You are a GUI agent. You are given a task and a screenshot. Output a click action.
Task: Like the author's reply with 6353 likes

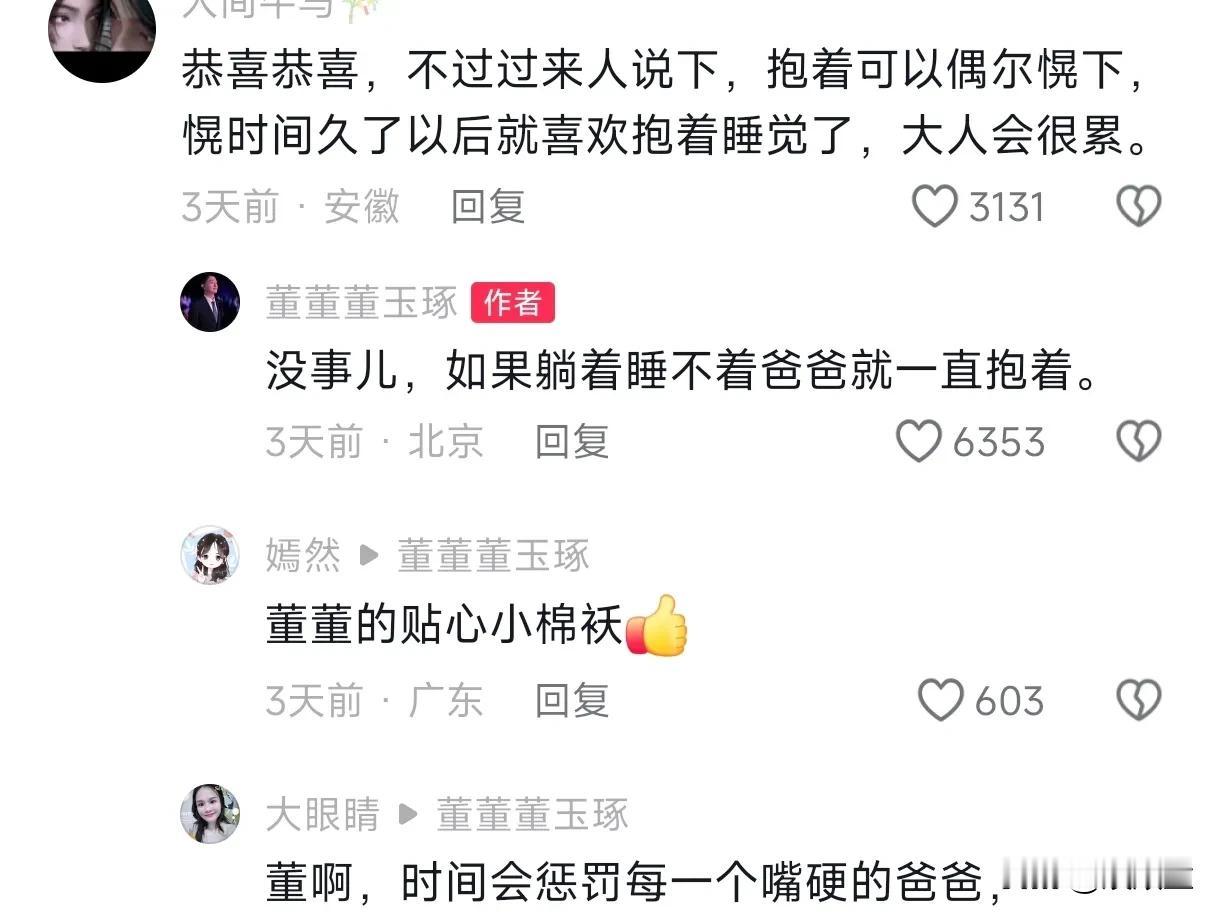[x=918, y=441]
